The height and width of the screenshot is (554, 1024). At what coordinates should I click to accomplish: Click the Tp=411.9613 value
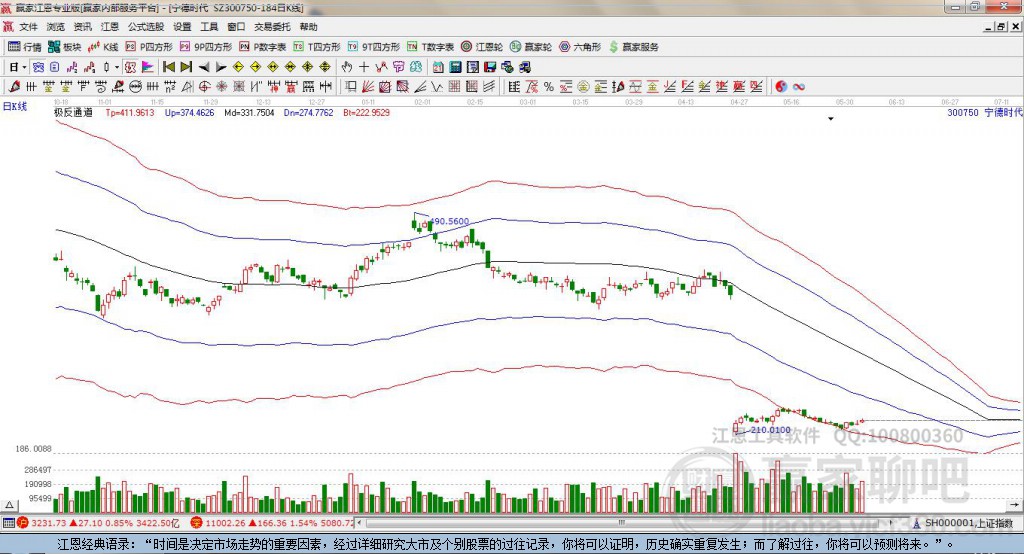(x=130, y=112)
